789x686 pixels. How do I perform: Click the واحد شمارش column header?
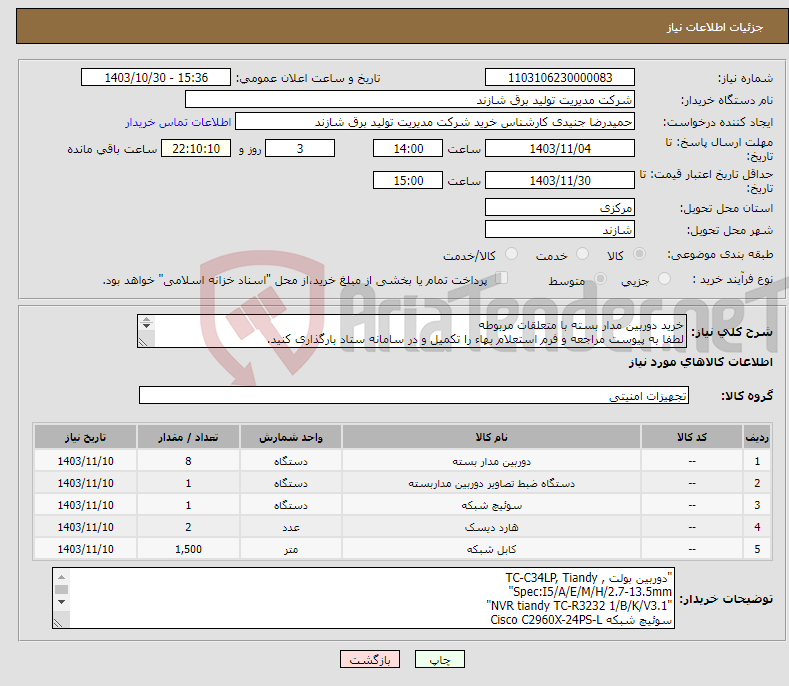point(291,437)
